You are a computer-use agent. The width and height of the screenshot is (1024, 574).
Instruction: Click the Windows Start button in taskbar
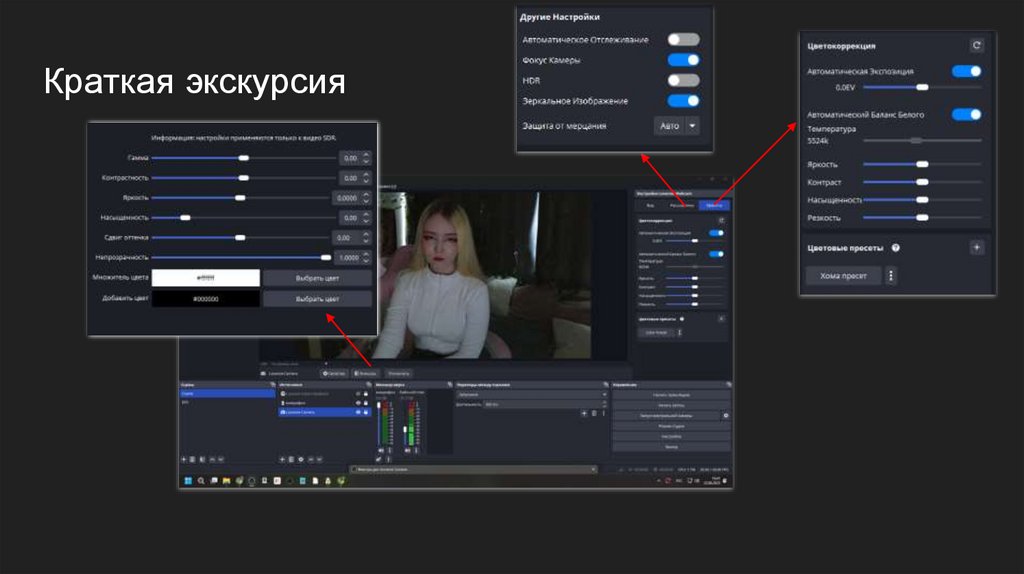(x=187, y=481)
